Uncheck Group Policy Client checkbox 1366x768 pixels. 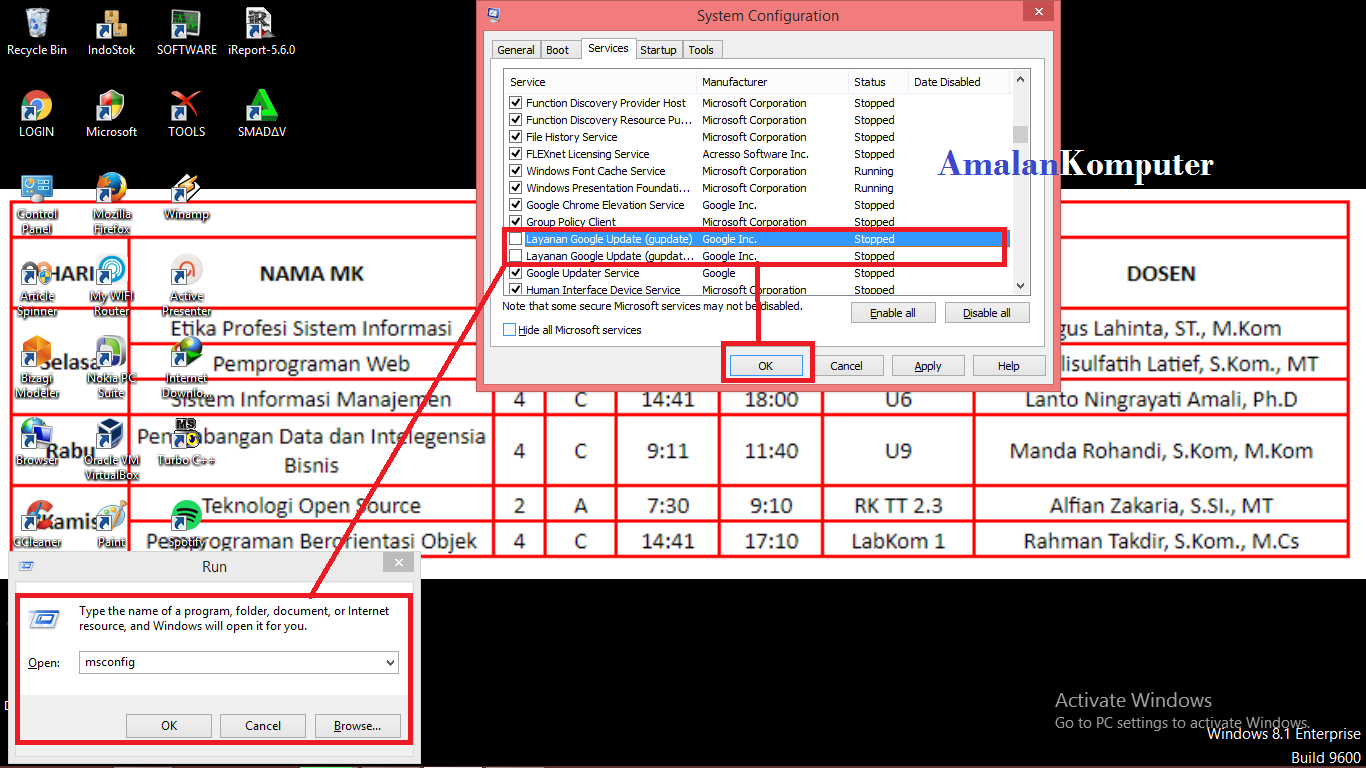[x=516, y=222]
